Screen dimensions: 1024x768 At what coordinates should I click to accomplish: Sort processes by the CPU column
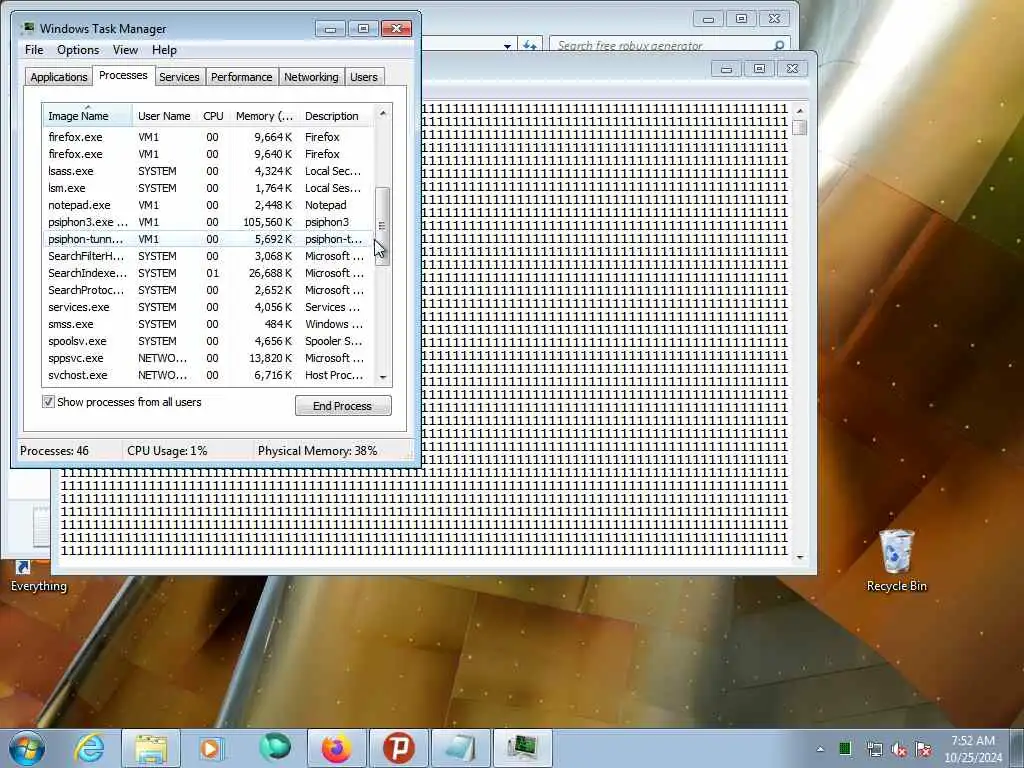point(213,116)
